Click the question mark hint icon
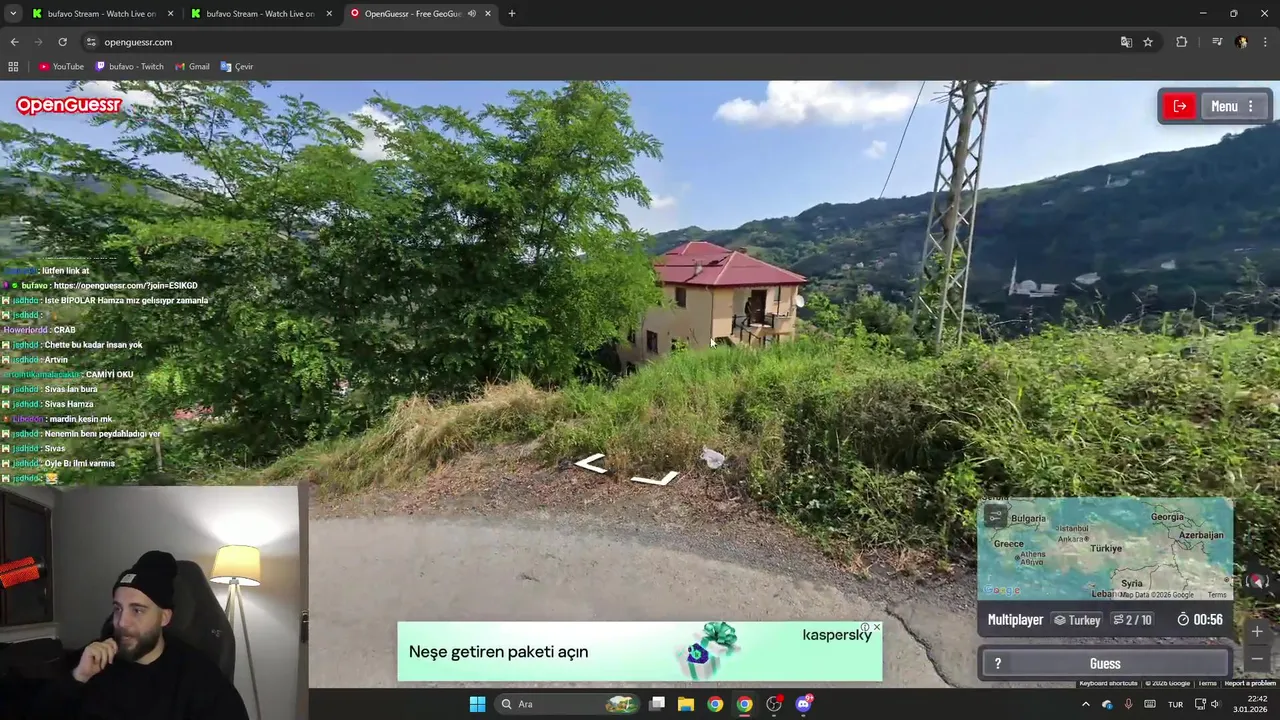This screenshot has height=720, width=1280. (997, 664)
